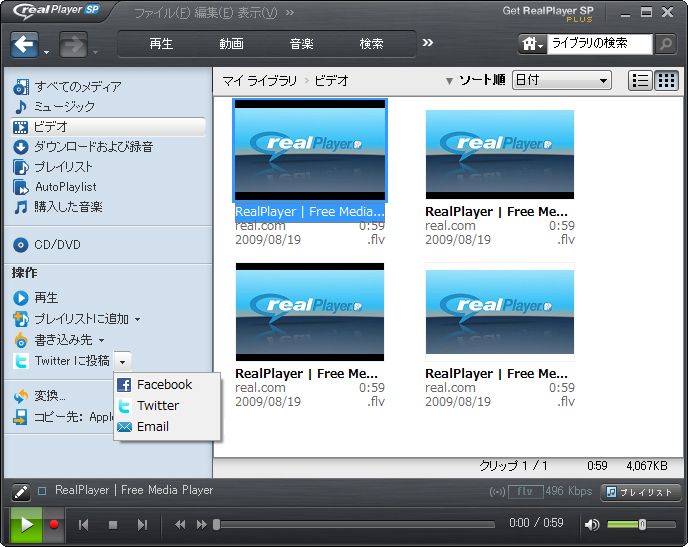The width and height of the screenshot is (688, 547).
Task: Open ファイル(F) menu
Action: 162,13
